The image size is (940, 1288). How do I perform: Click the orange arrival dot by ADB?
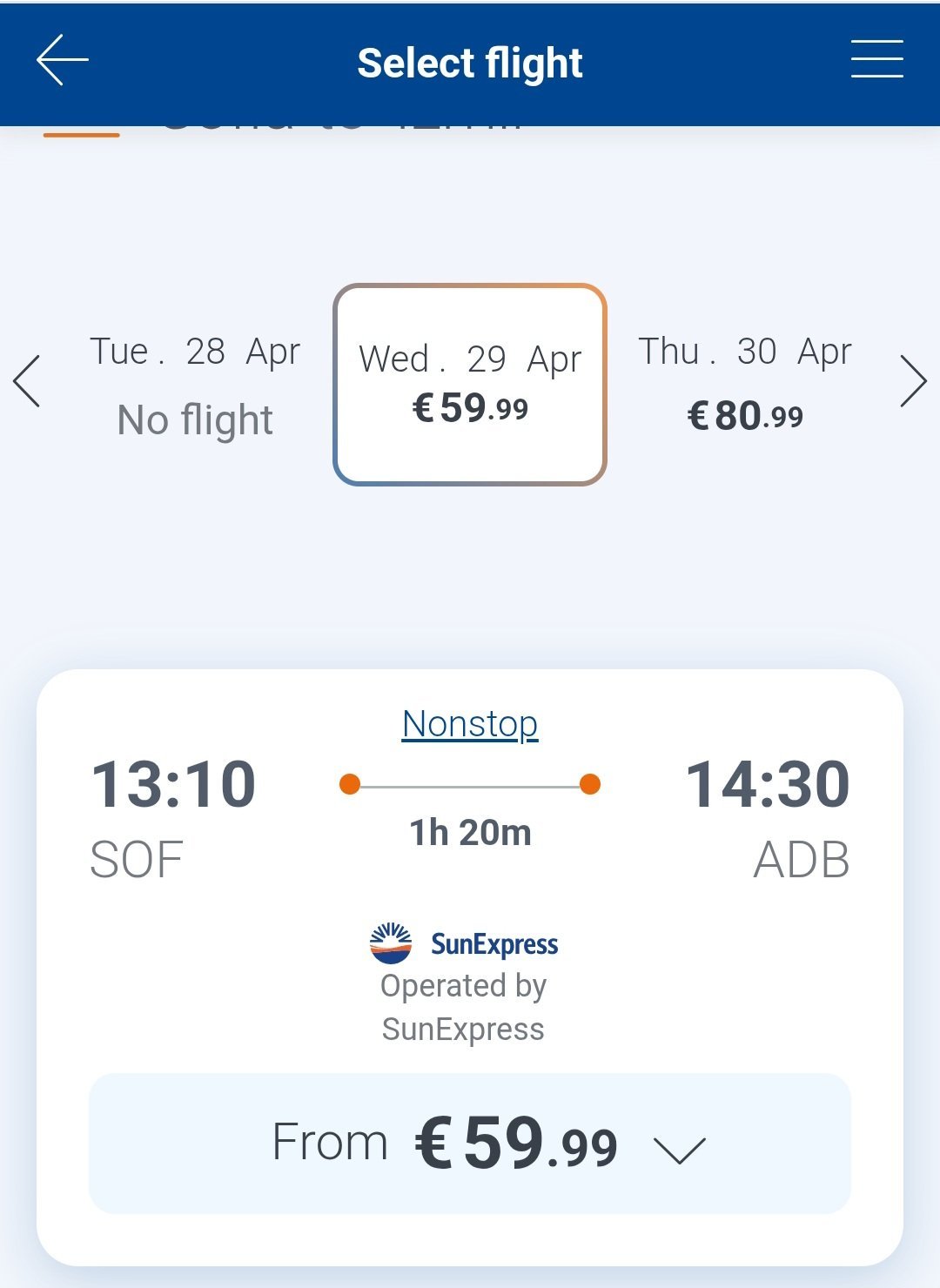[x=590, y=784]
